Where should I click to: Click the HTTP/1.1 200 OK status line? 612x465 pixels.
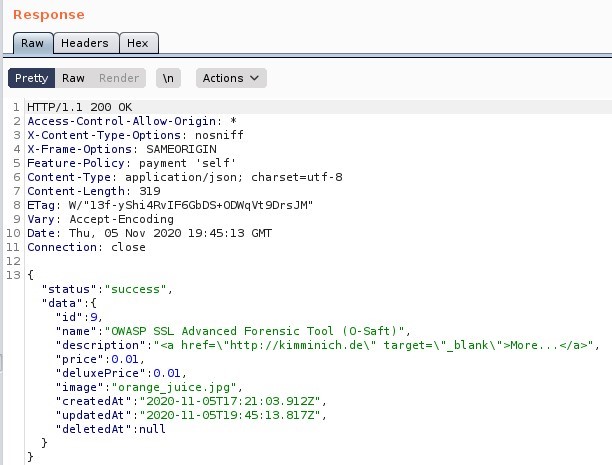pyautogui.click(x=80, y=107)
